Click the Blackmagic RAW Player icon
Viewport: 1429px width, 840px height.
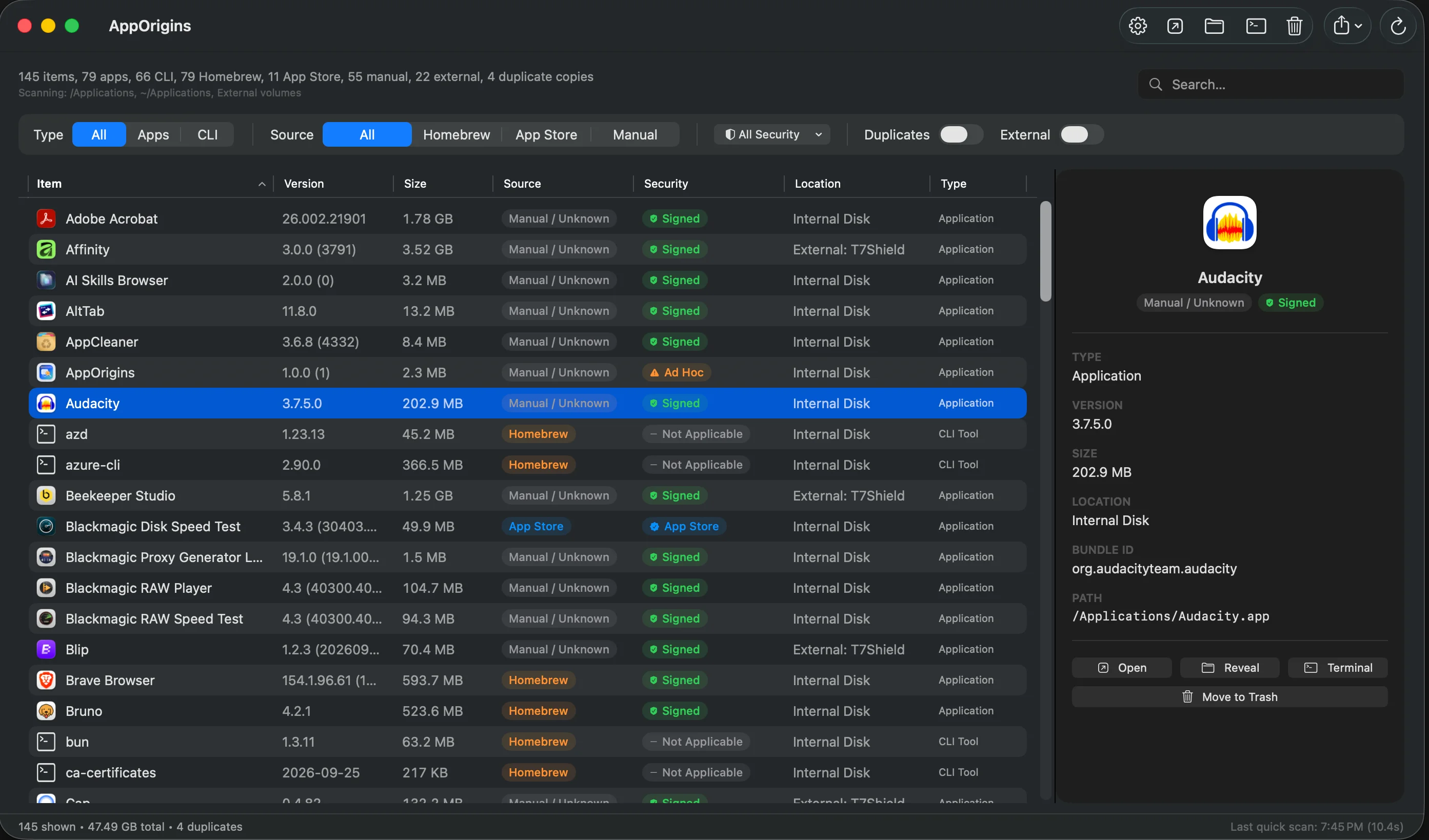point(46,588)
